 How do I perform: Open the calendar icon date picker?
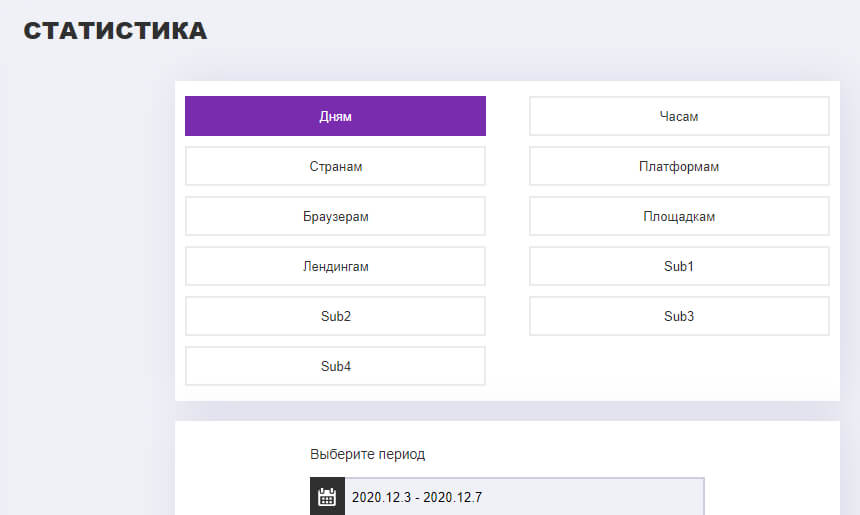[x=327, y=496]
